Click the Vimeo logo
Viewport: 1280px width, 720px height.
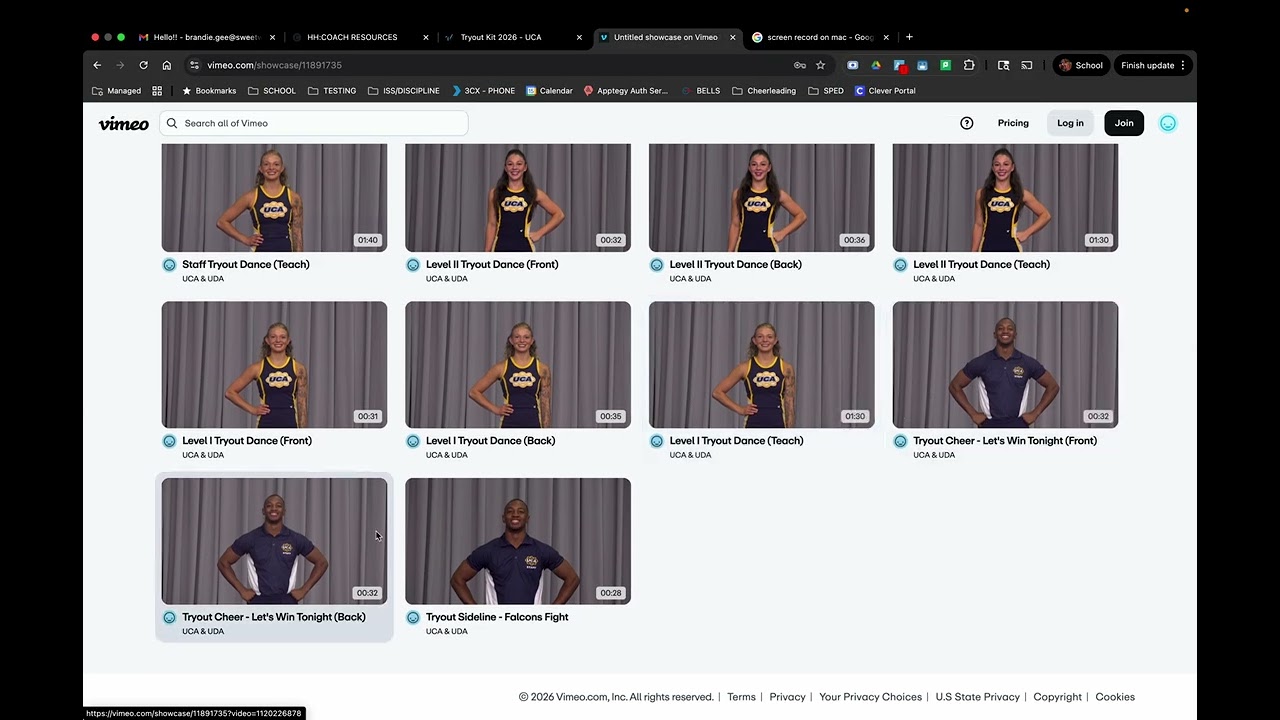point(124,123)
